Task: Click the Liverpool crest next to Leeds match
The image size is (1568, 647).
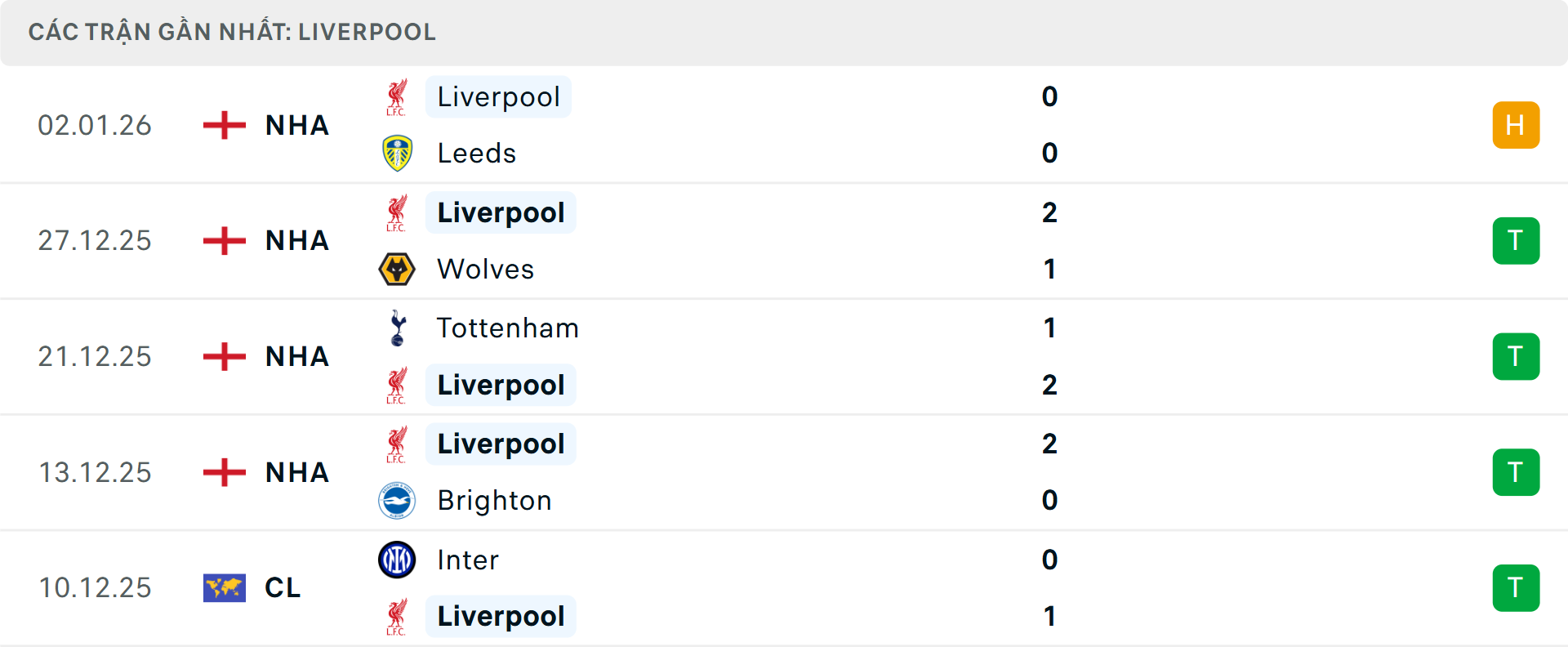Action: point(397,96)
